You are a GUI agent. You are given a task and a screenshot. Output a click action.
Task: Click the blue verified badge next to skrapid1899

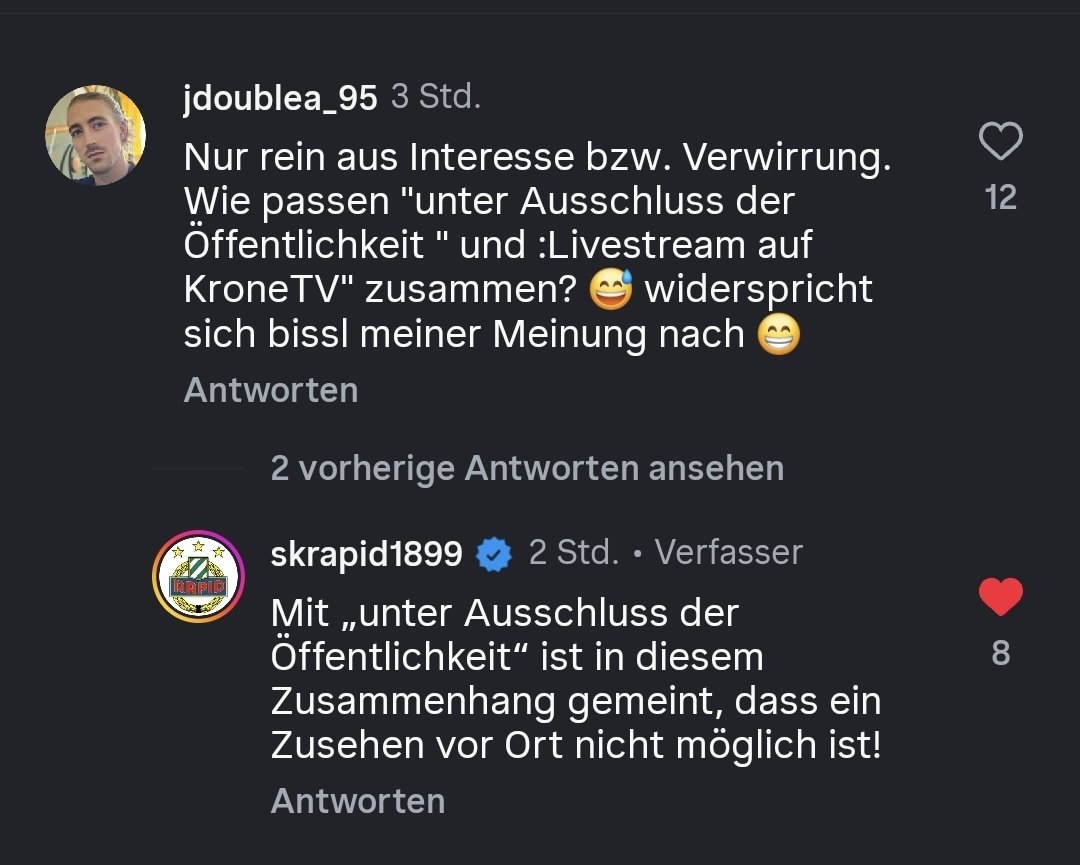(x=494, y=553)
